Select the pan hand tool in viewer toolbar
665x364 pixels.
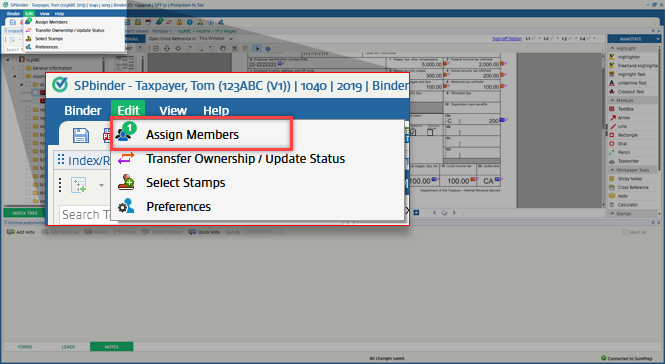pos(223,48)
